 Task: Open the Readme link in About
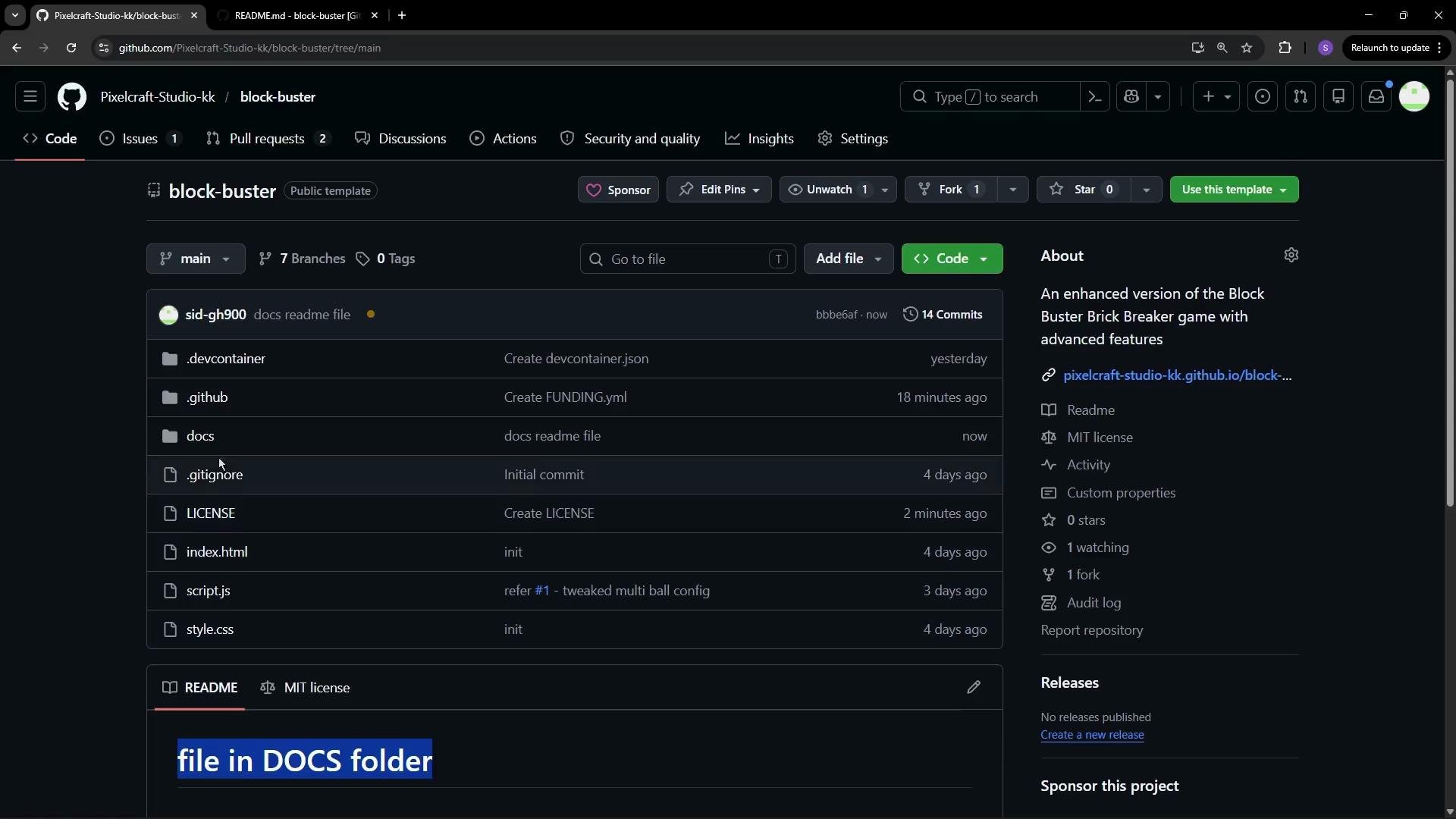(1090, 410)
